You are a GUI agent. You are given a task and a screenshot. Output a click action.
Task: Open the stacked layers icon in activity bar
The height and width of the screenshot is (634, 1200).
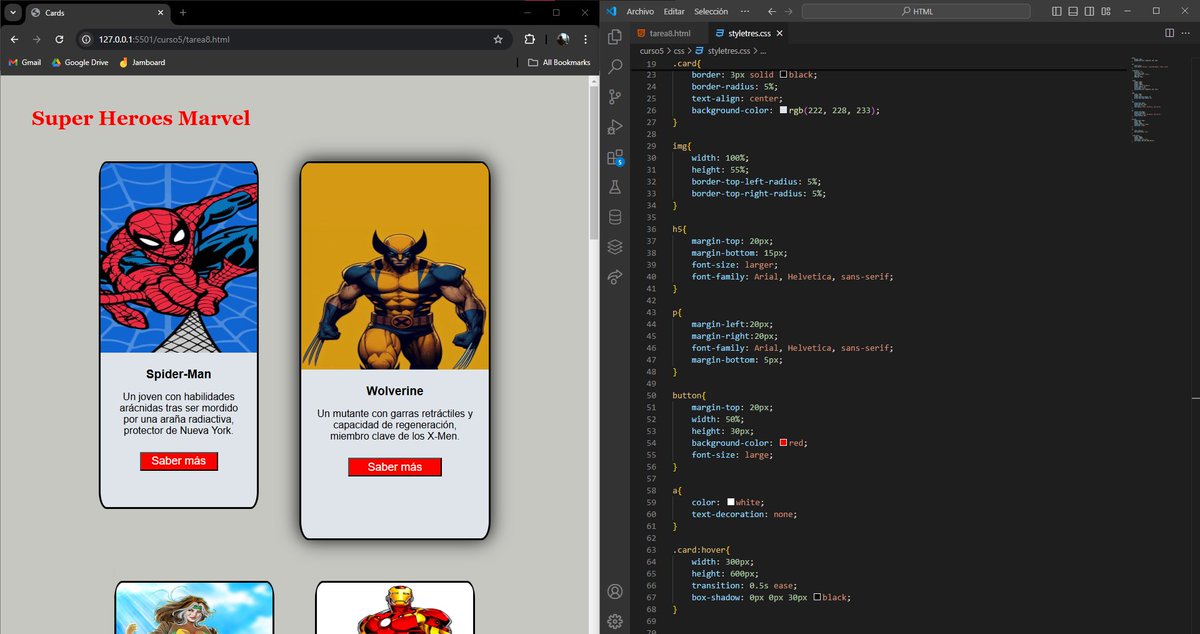click(615, 247)
